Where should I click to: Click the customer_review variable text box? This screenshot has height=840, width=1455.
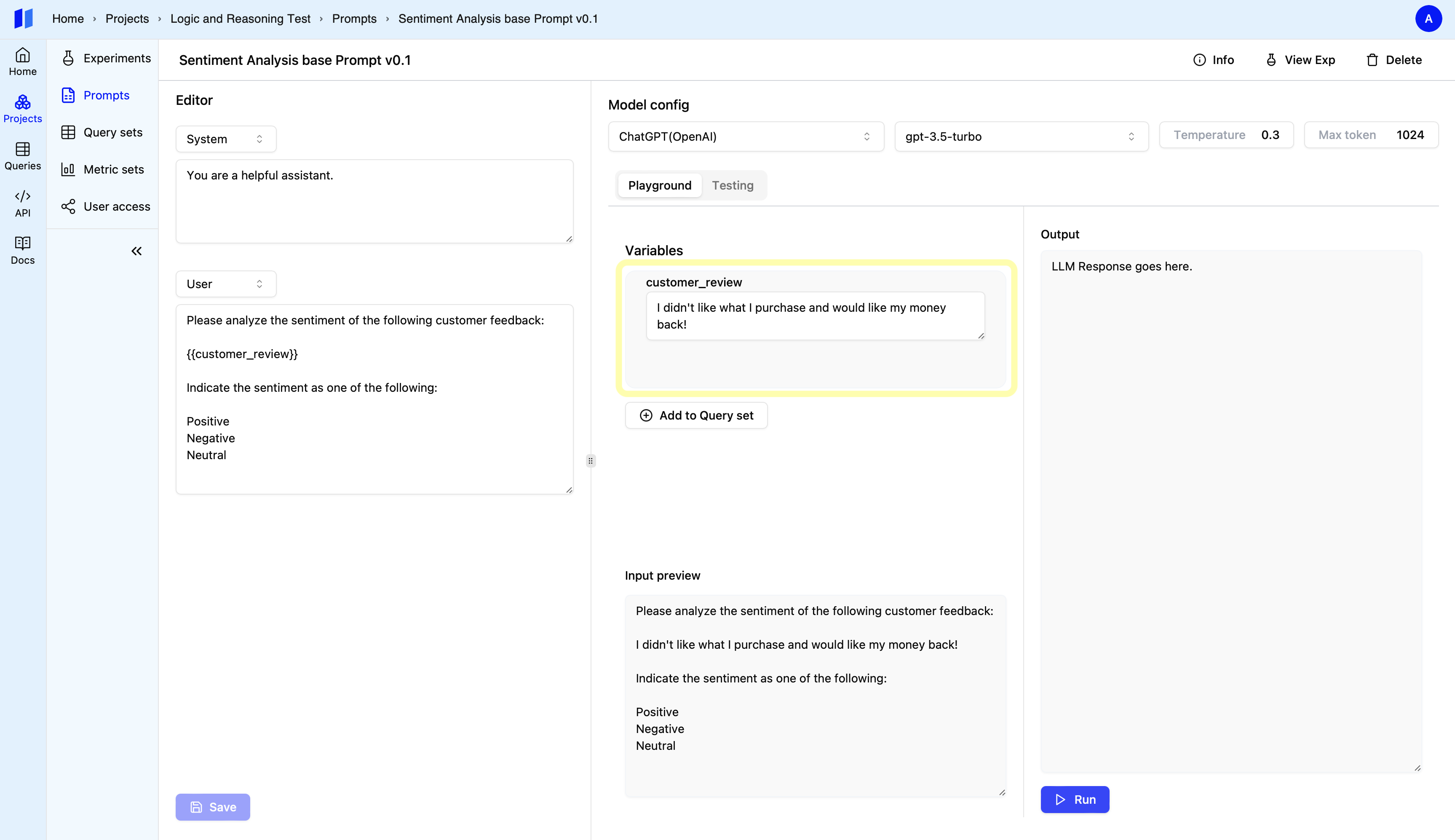click(x=815, y=316)
